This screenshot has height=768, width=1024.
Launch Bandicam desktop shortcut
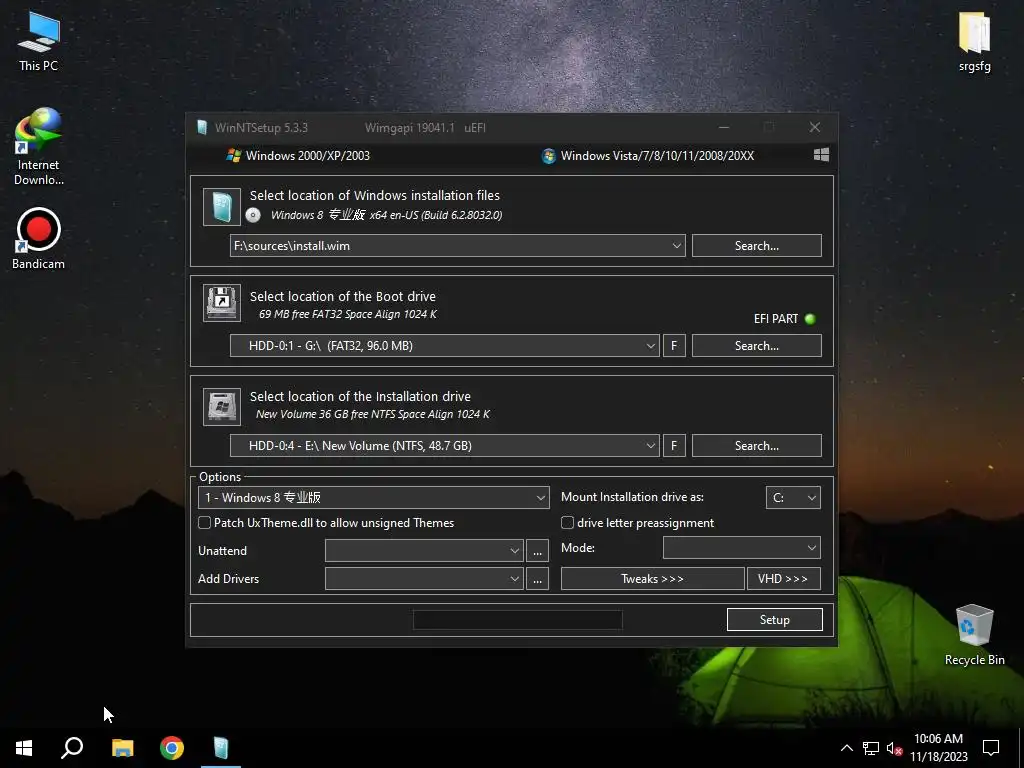click(x=39, y=238)
